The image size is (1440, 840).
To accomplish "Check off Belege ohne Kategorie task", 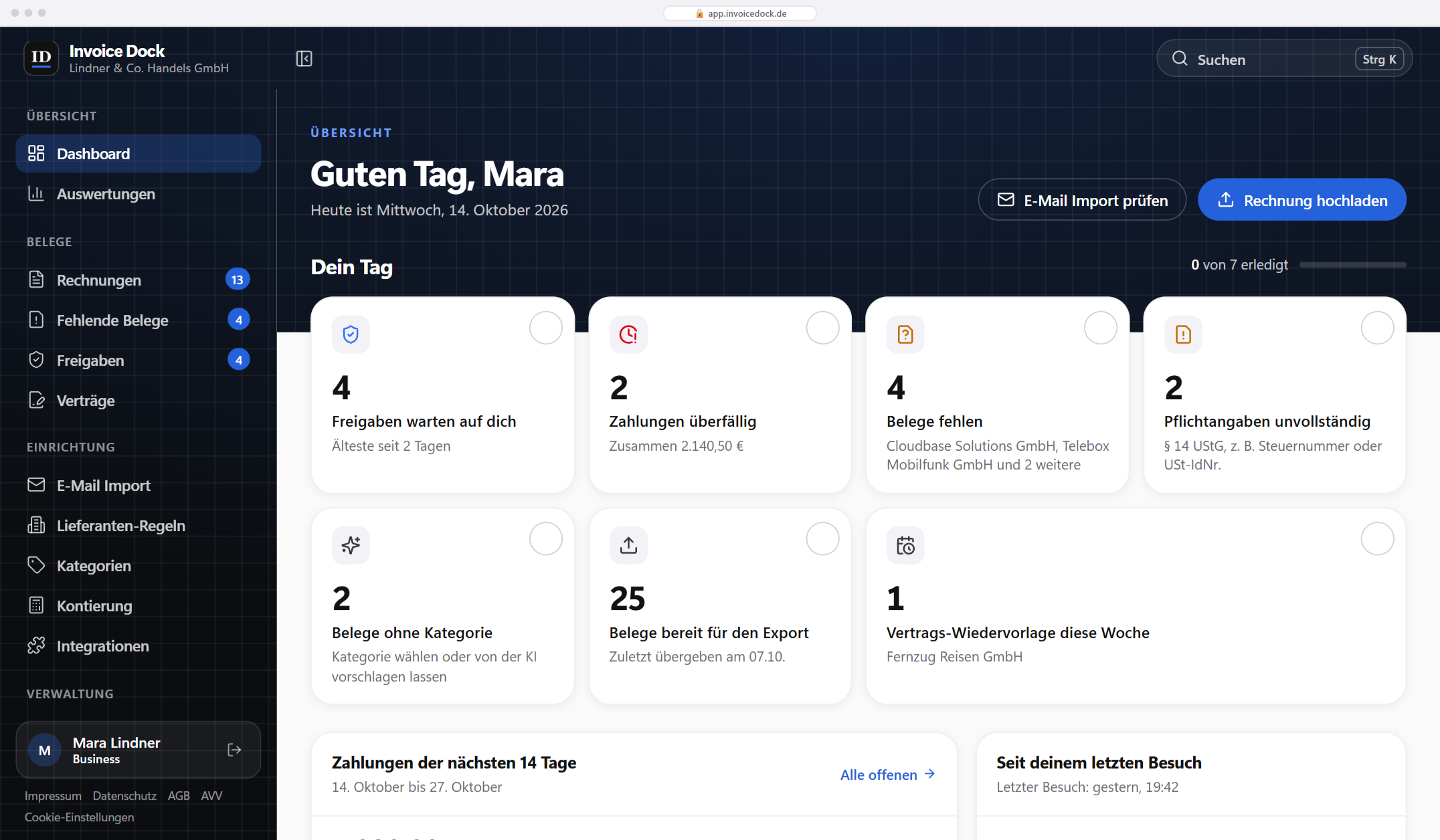I will [546, 538].
